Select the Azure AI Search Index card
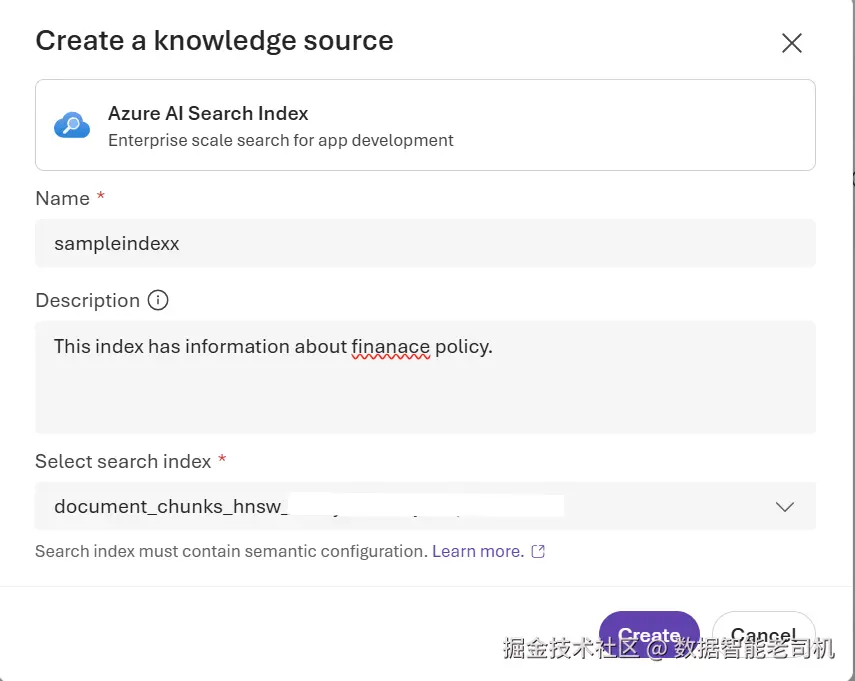 tap(425, 125)
